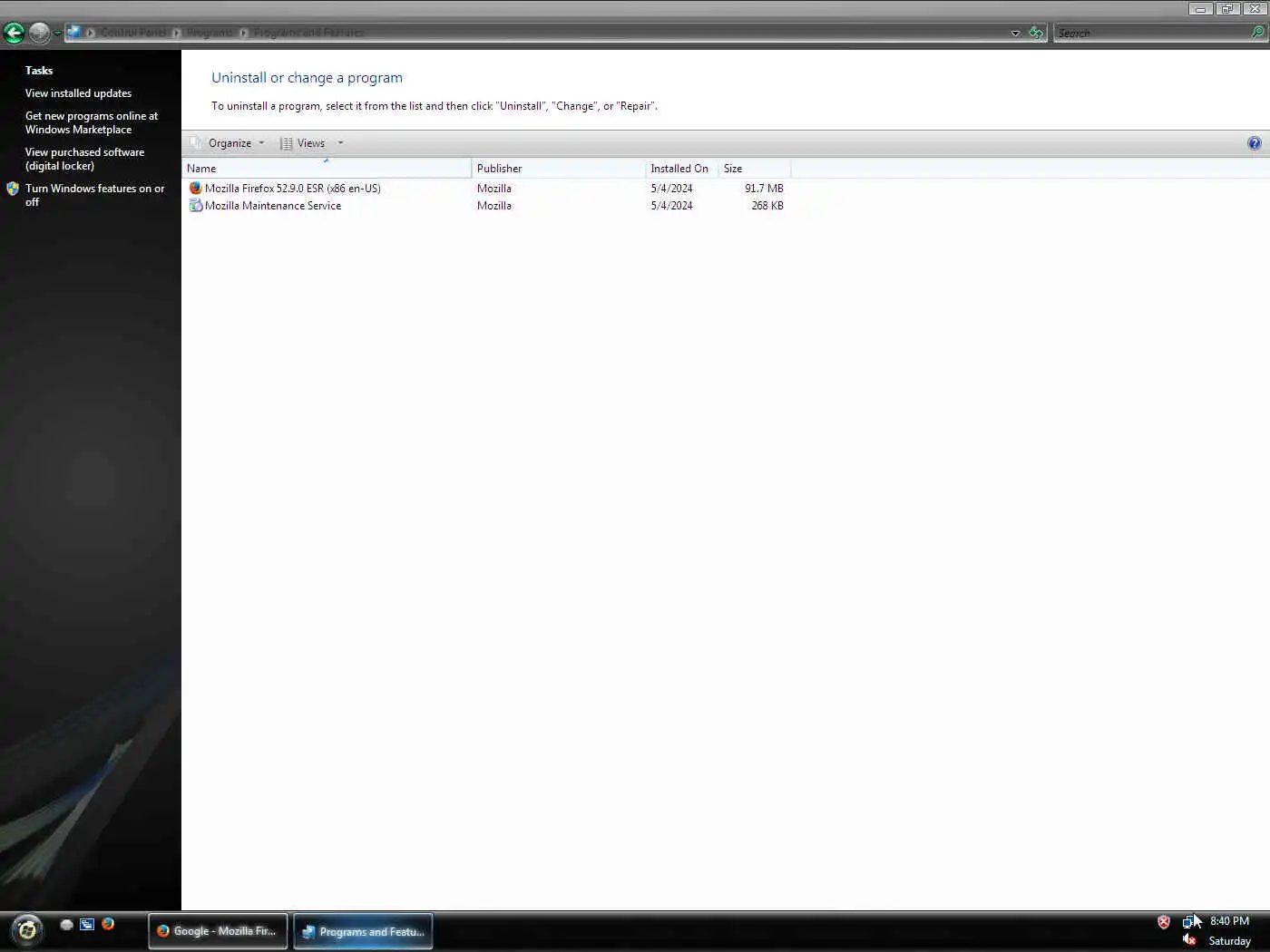This screenshot has width=1270, height=952.
Task: Click the greyed-out forward navigation button
Action: [x=39, y=34]
